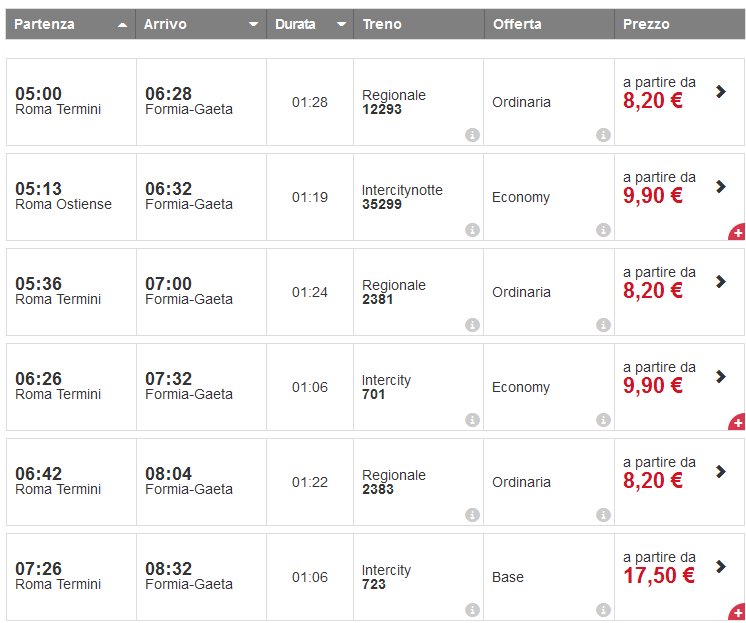This screenshot has height=623, width=746.
Task: Sort results by Durata column arrow
Action: point(342,25)
